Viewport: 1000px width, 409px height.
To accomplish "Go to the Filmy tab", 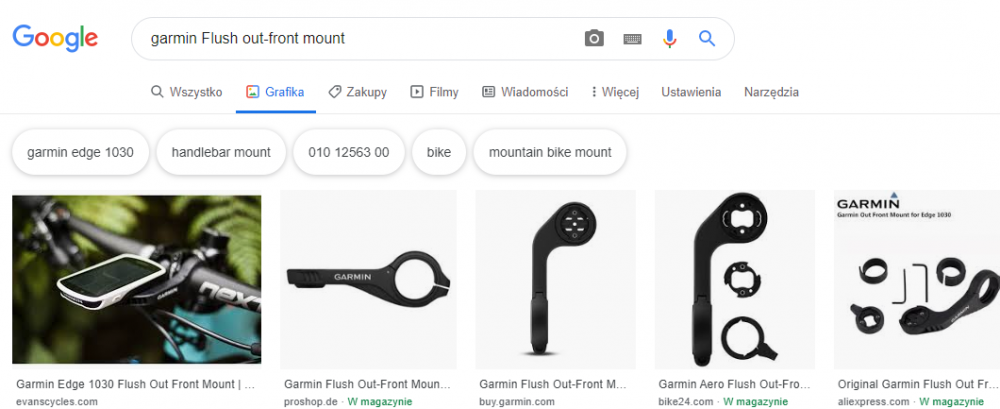I will pos(434,92).
